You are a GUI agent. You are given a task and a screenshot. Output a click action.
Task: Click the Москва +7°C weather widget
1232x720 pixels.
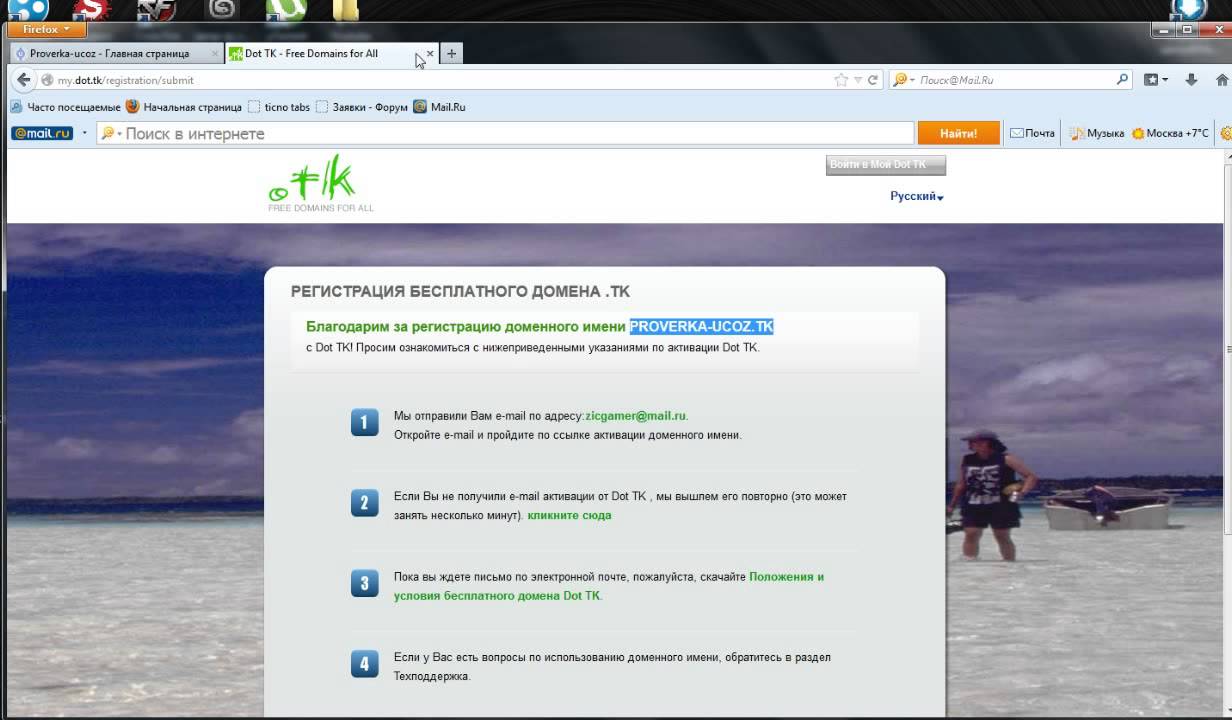(1169, 133)
